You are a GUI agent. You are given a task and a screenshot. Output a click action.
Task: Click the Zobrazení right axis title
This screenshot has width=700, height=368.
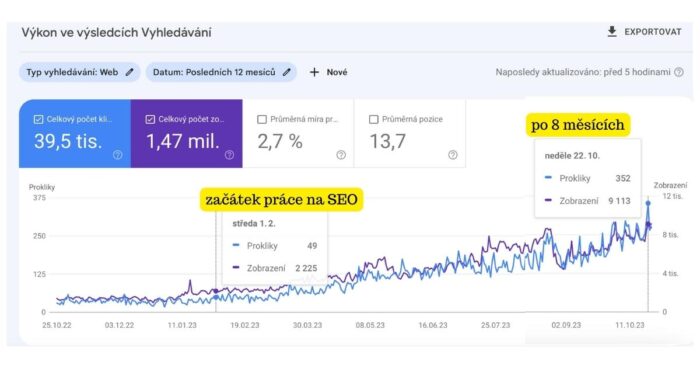click(x=671, y=185)
